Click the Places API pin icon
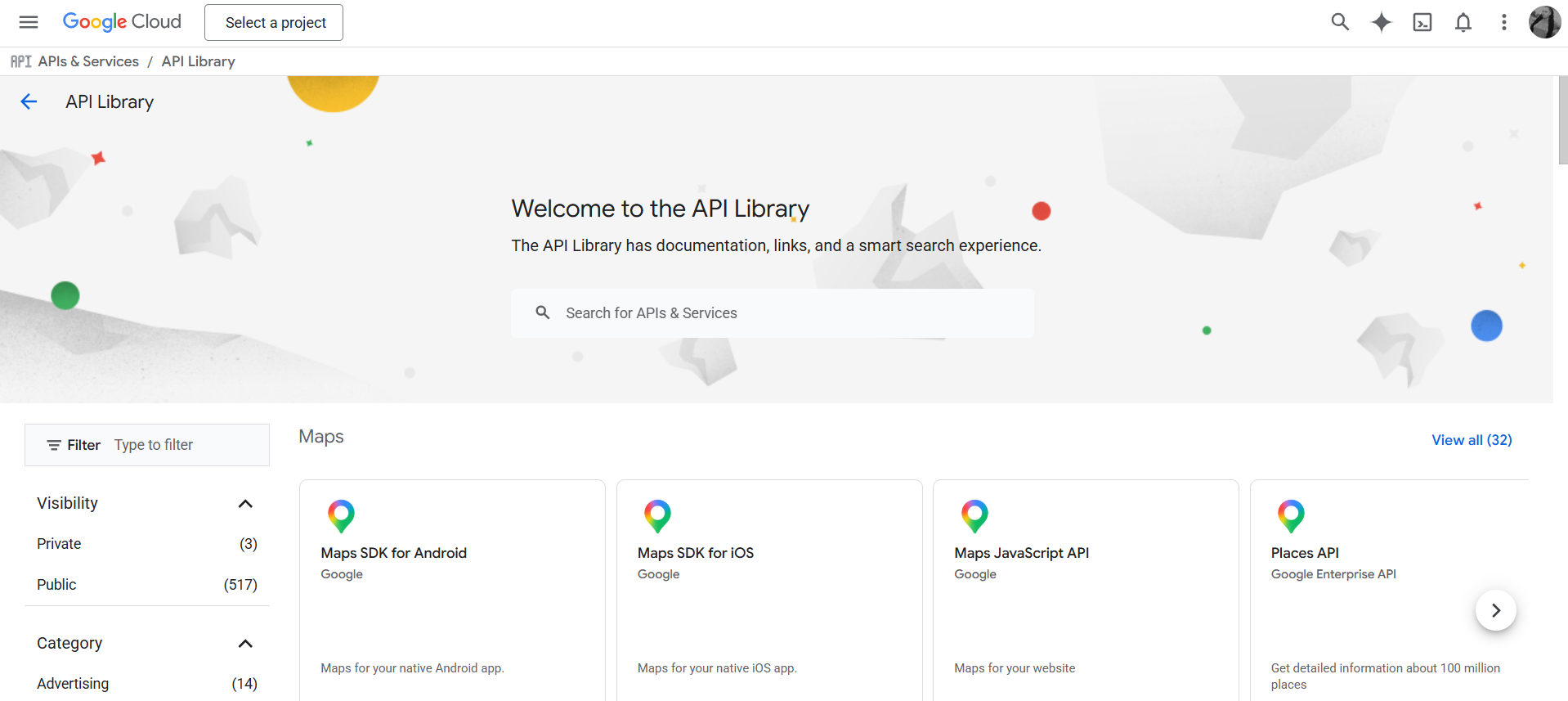 [x=1291, y=516]
